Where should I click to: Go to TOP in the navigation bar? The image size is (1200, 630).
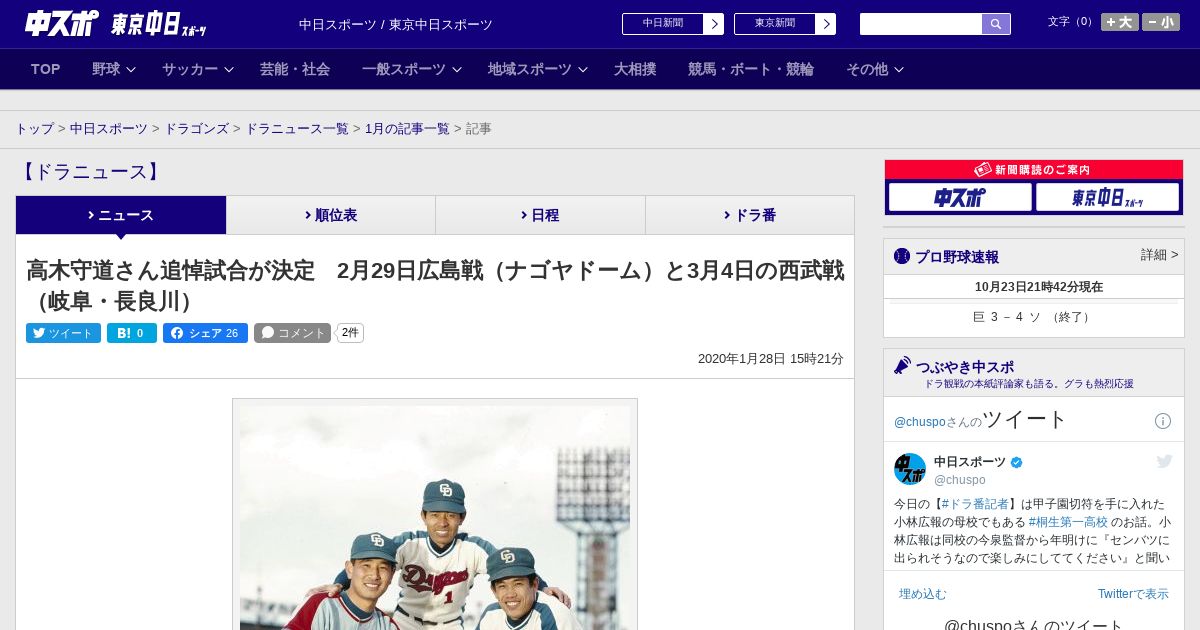(46, 69)
